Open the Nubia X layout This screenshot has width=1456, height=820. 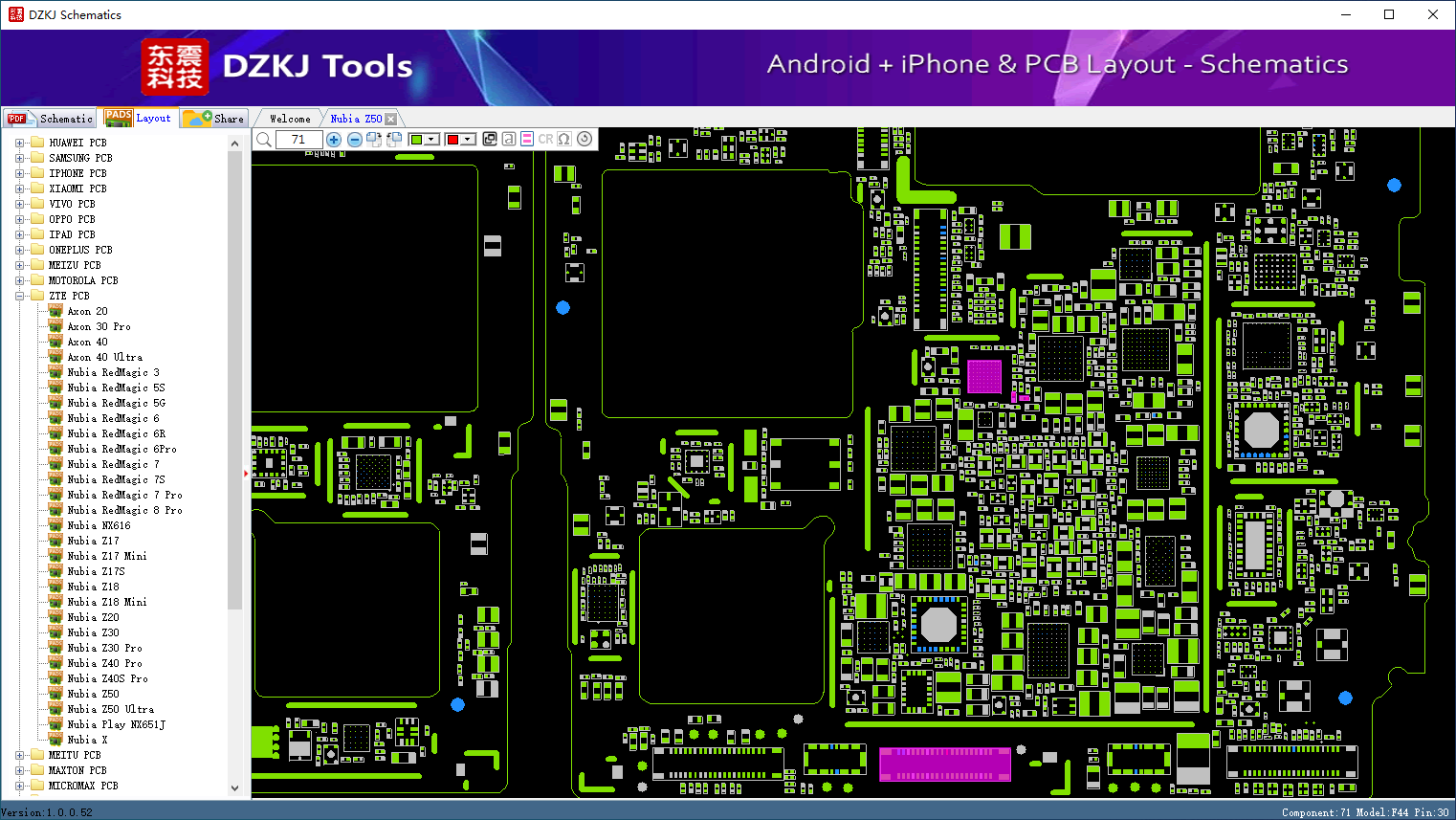click(x=87, y=740)
